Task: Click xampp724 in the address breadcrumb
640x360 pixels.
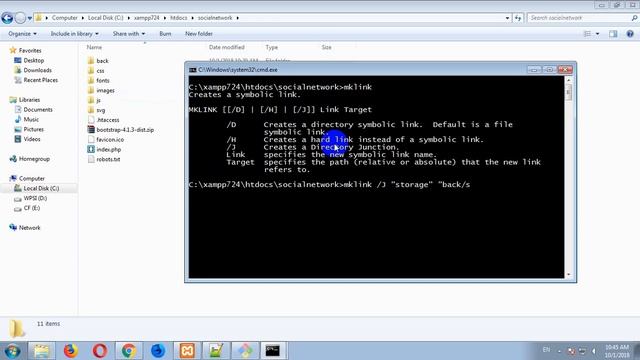Action: coord(147,18)
